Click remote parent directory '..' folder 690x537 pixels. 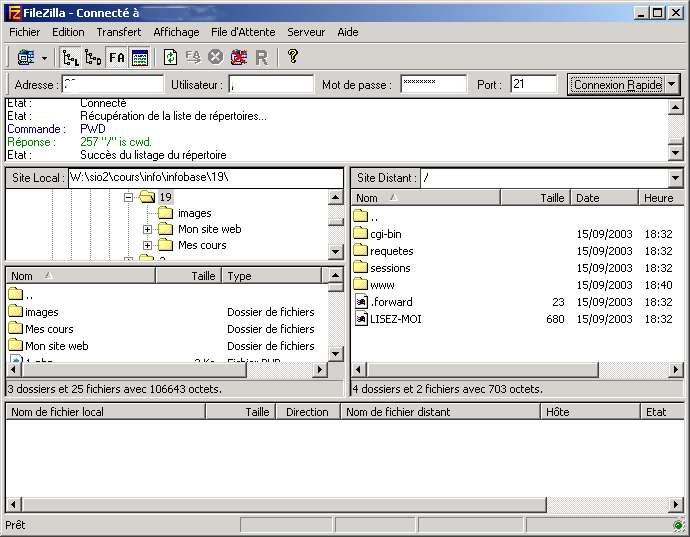[x=366, y=216]
